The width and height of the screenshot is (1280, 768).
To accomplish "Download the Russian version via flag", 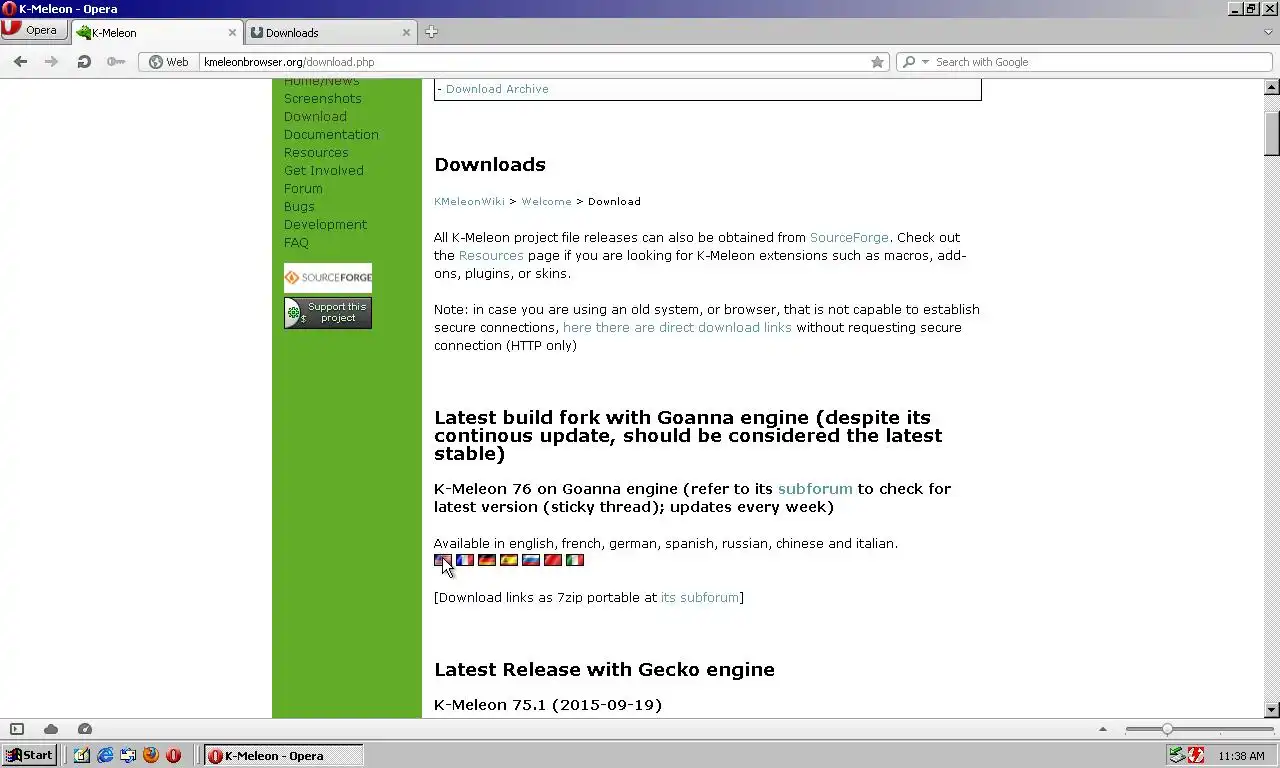I will tap(531, 560).
